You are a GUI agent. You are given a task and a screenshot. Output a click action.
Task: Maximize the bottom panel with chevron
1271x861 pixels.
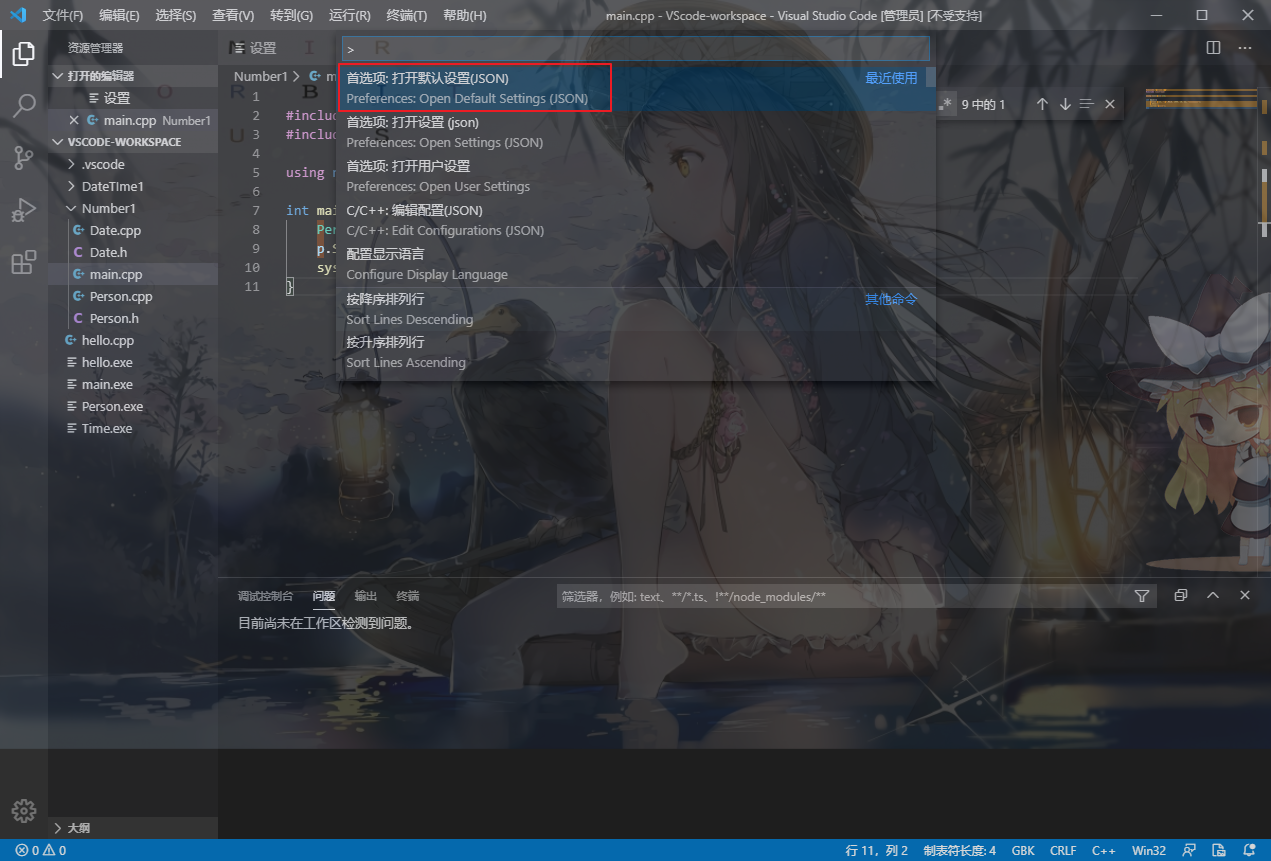pyautogui.click(x=1213, y=595)
